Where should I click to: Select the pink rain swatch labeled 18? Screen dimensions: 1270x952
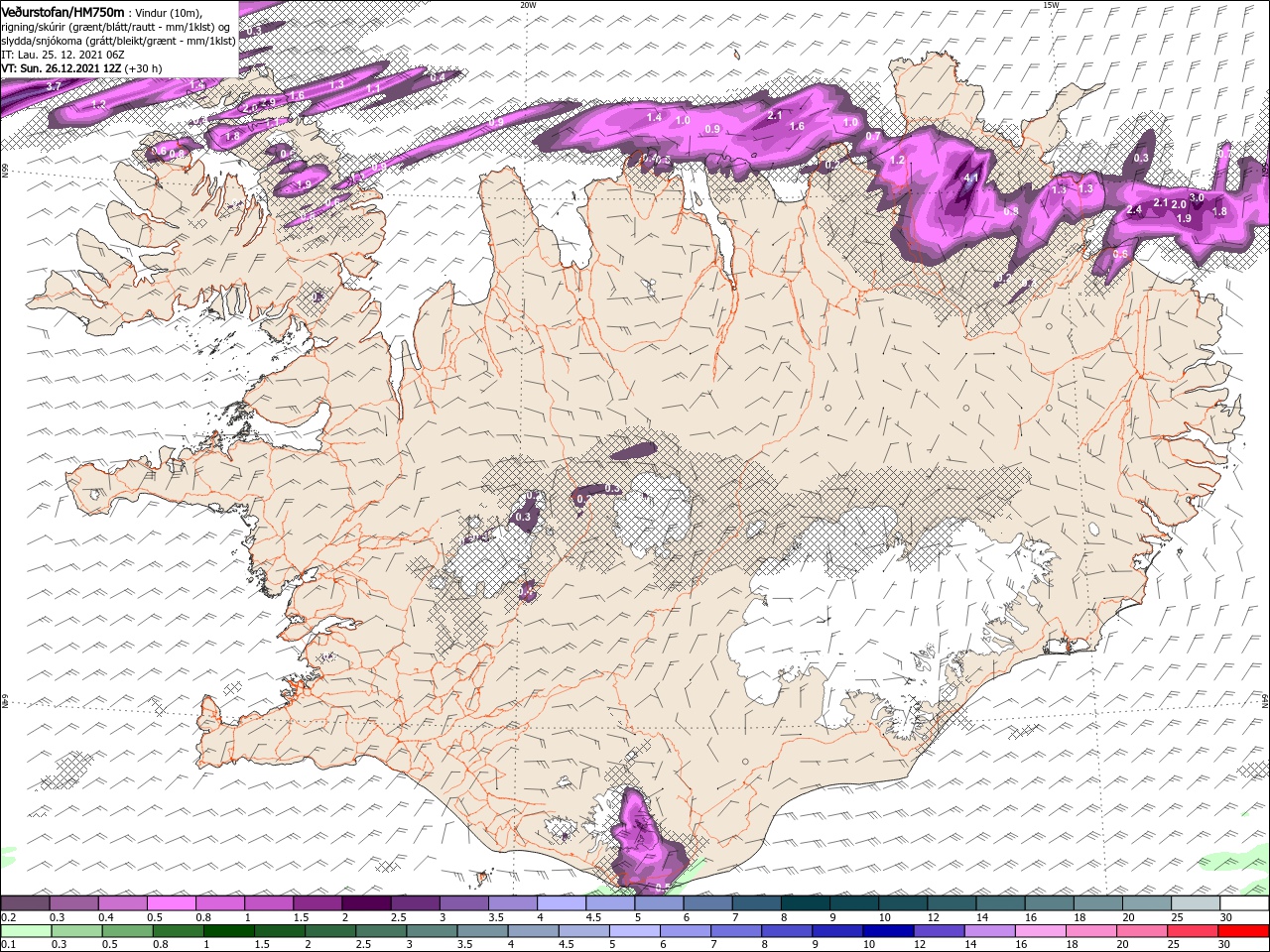(1092, 931)
